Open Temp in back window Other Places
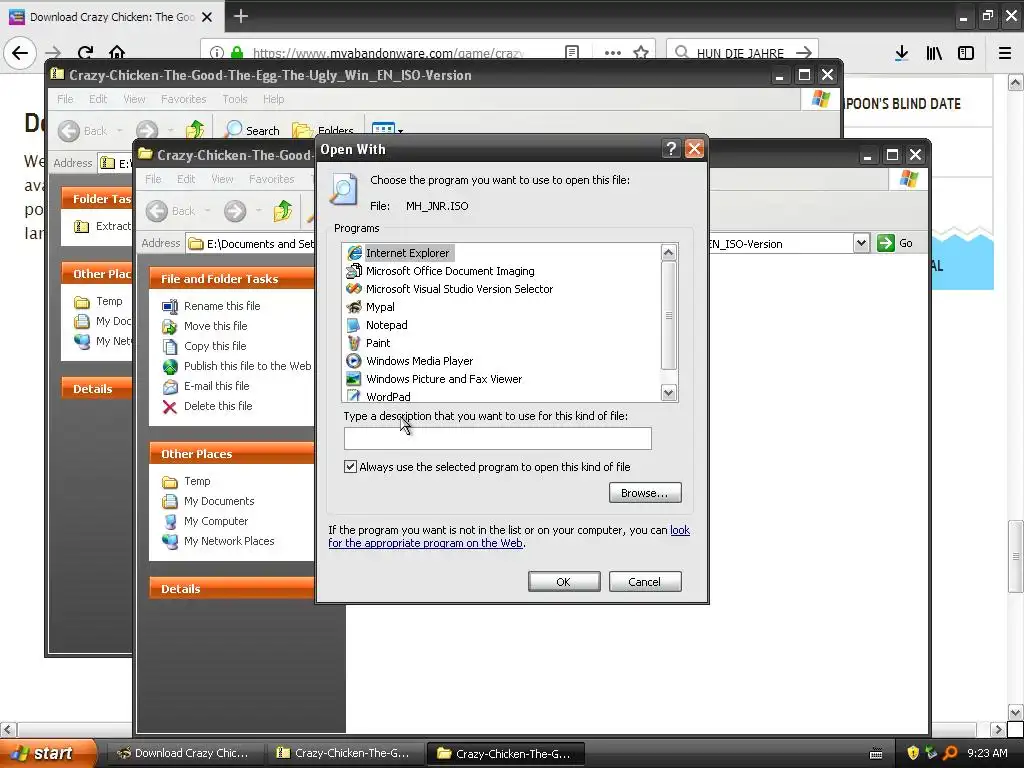The image size is (1024, 768). [108, 301]
